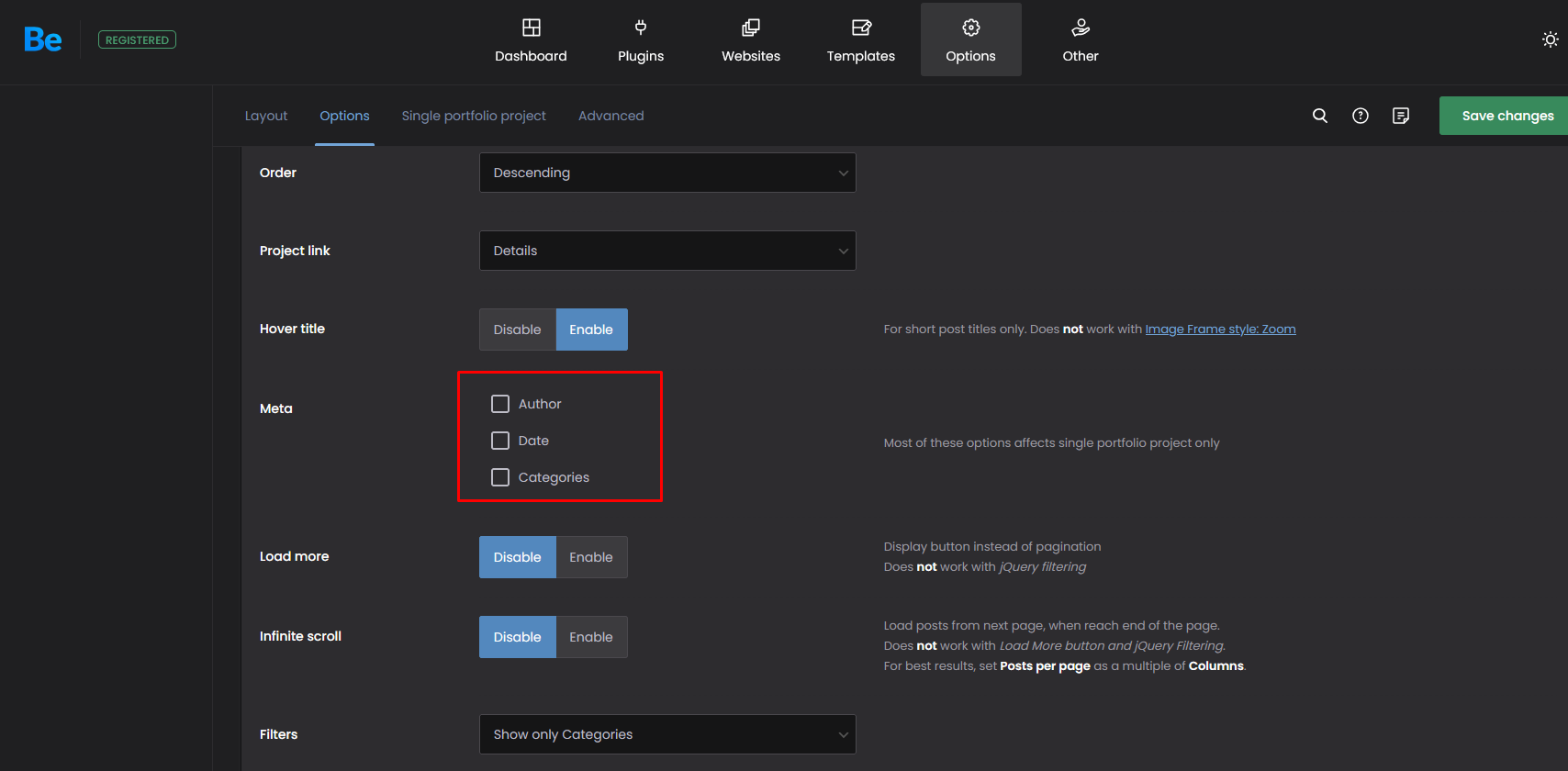1568x771 pixels.
Task: Expand the Filters dropdown
Action: pos(667,734)
